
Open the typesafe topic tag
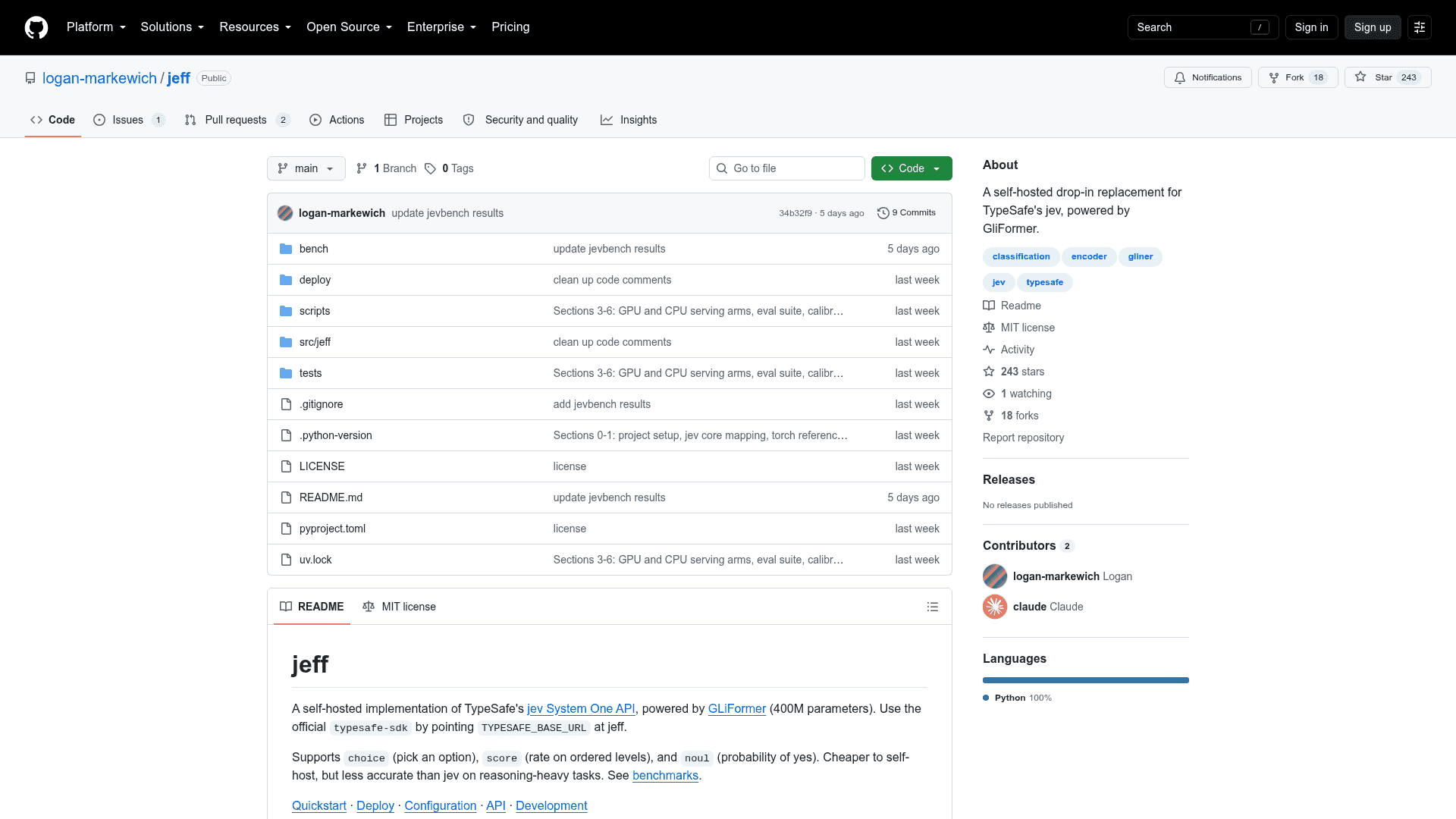point(1045,282)
